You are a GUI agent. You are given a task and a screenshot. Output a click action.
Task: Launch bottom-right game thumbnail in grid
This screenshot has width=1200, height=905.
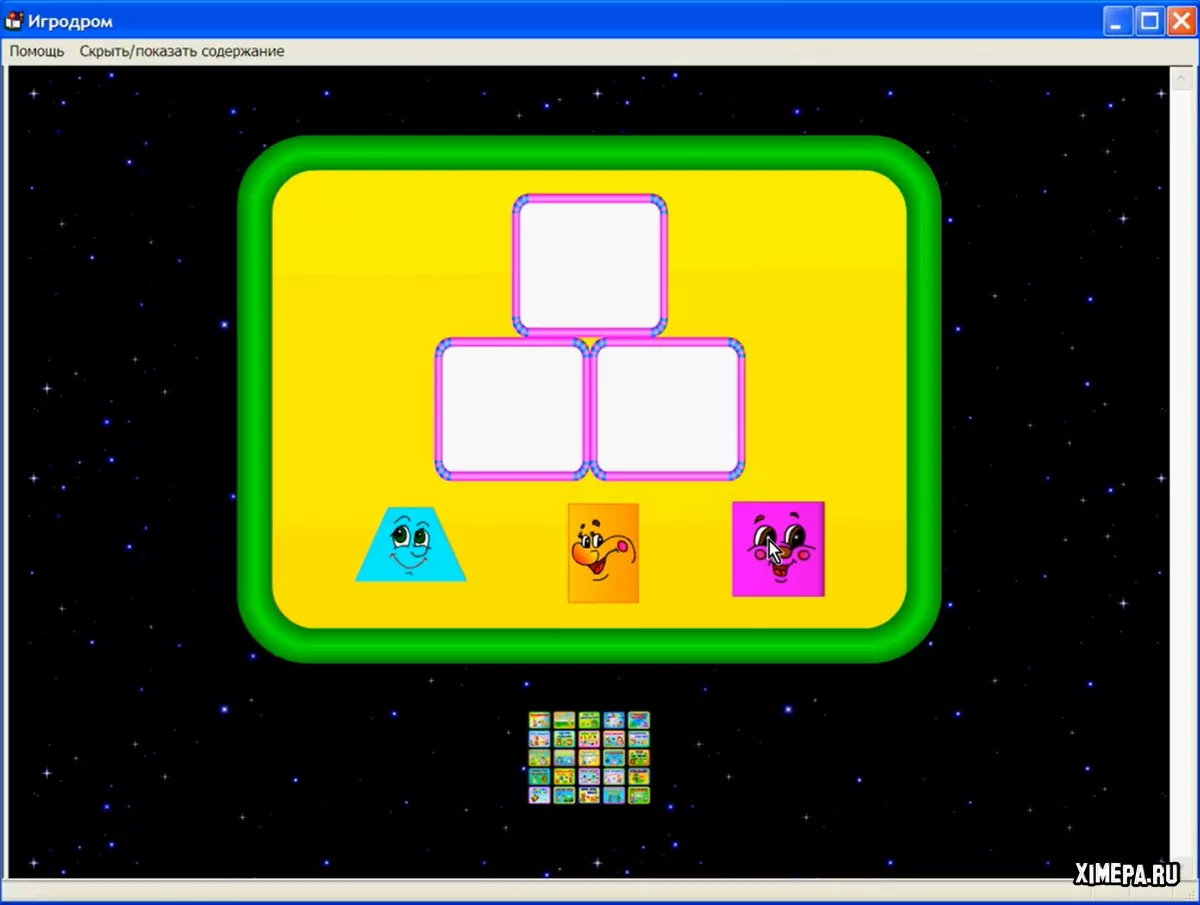pos(639,795)
